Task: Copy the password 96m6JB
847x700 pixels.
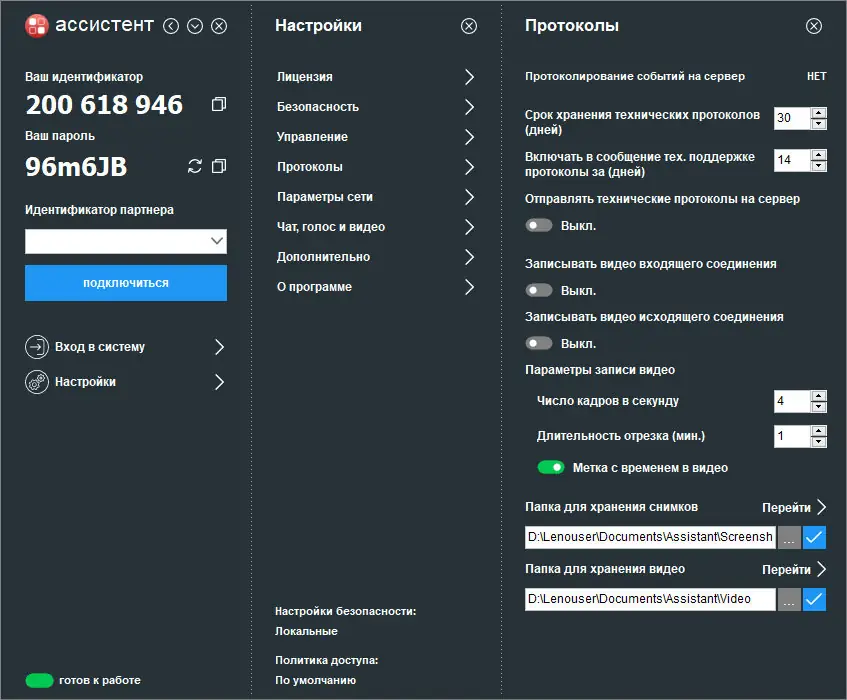Action: coord(219,166)
